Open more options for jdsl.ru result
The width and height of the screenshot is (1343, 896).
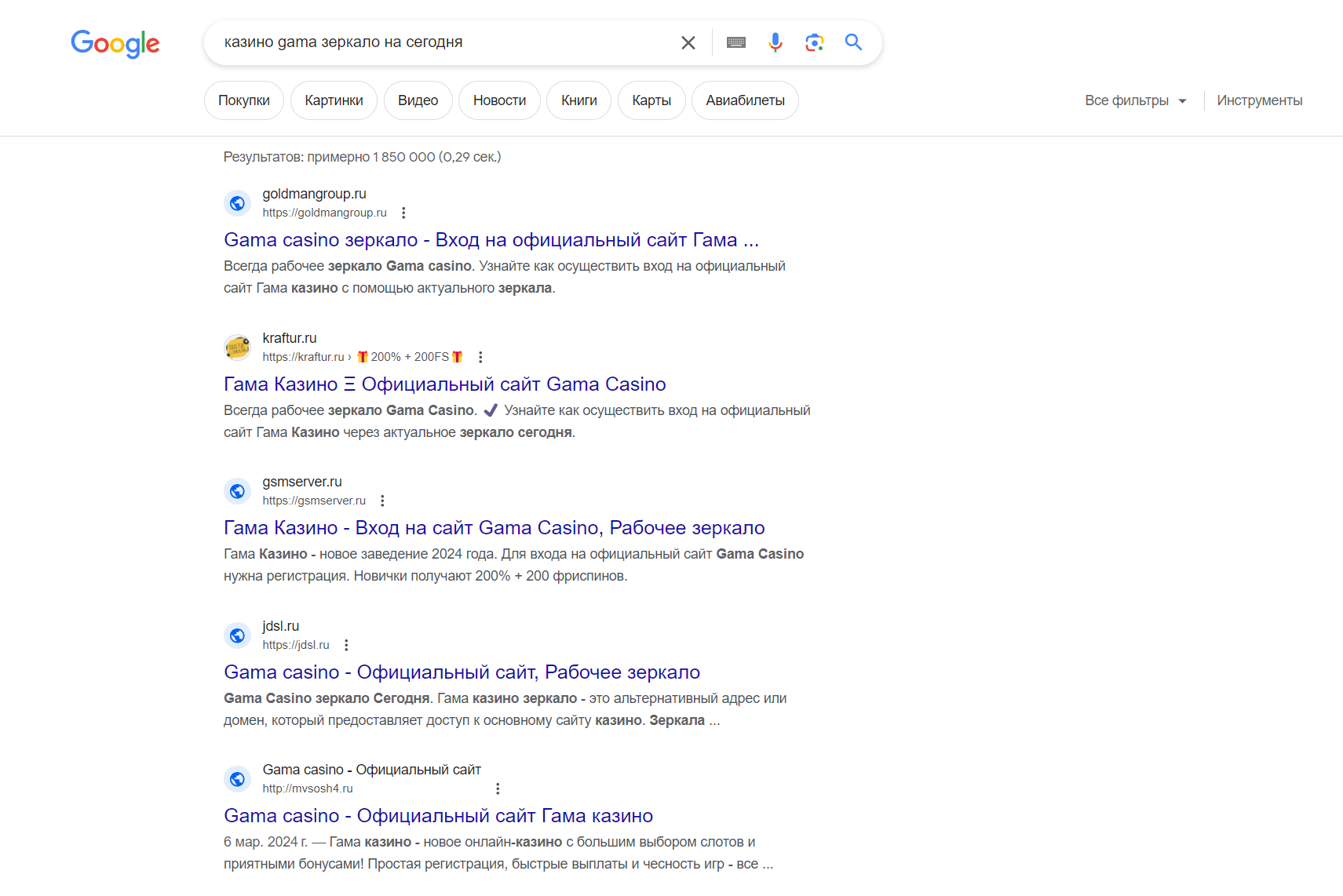coord(346,645)
